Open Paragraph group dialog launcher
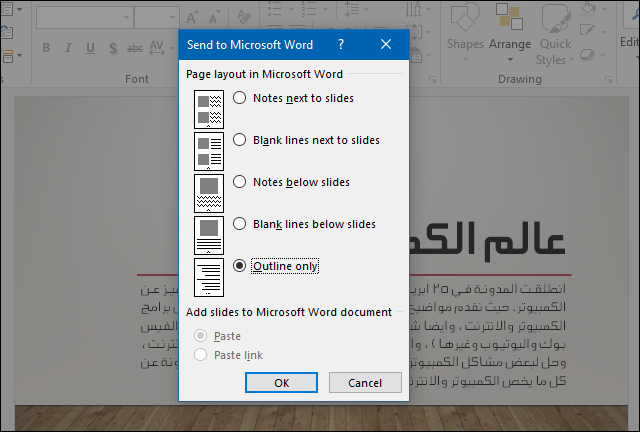Screen dimensions: 640x432 (432, 80)
